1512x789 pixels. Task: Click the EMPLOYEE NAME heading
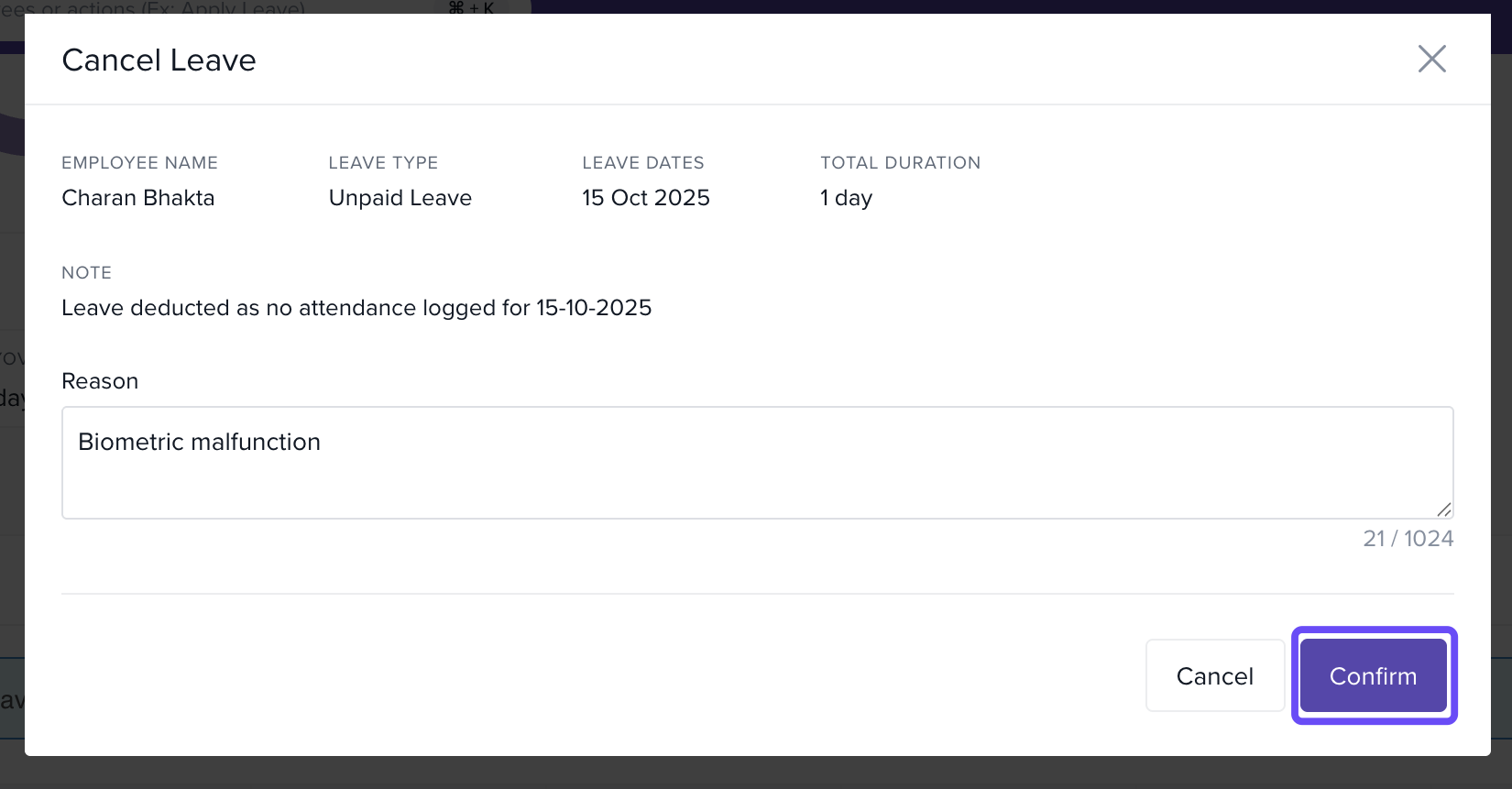[139, 163]
